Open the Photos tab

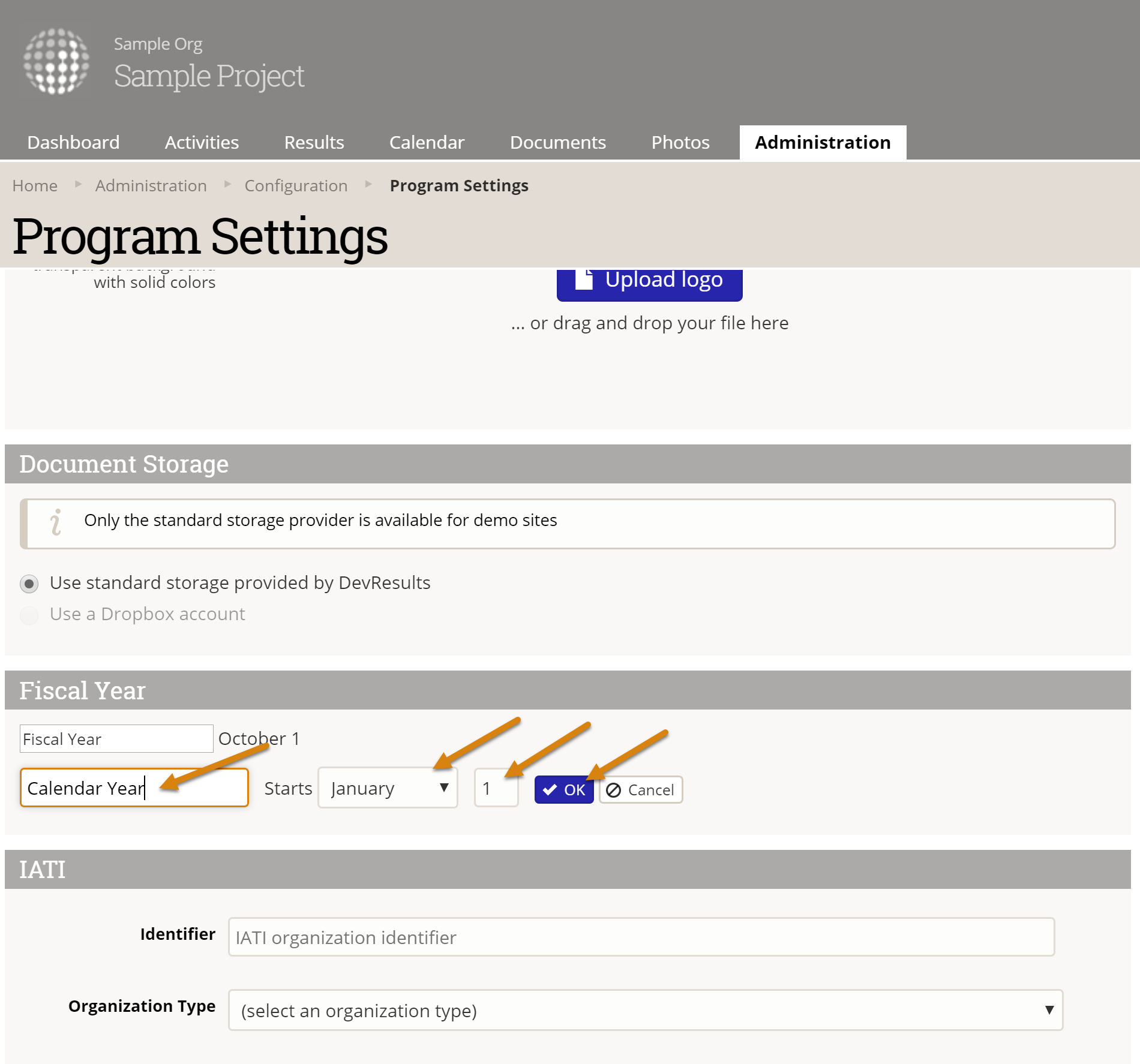[x=680, y=143]
